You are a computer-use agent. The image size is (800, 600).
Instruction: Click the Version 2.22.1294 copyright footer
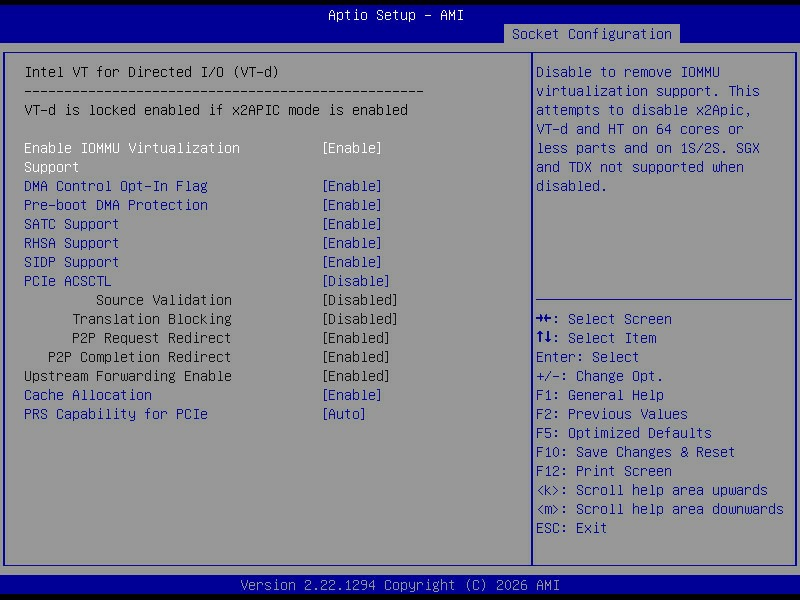pos(400,585)
